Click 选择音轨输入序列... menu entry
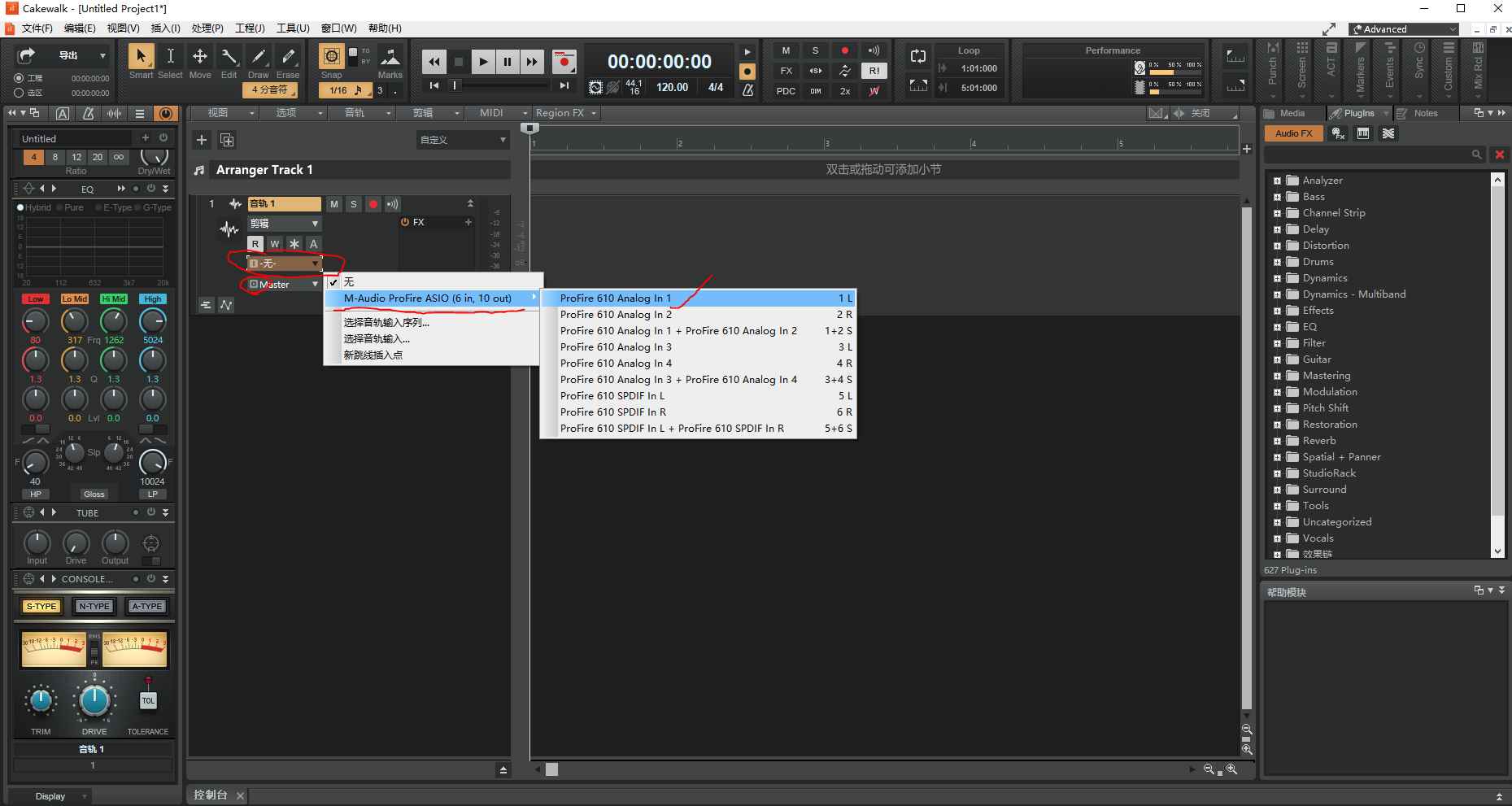1512x806 pixels. [432, 322]
